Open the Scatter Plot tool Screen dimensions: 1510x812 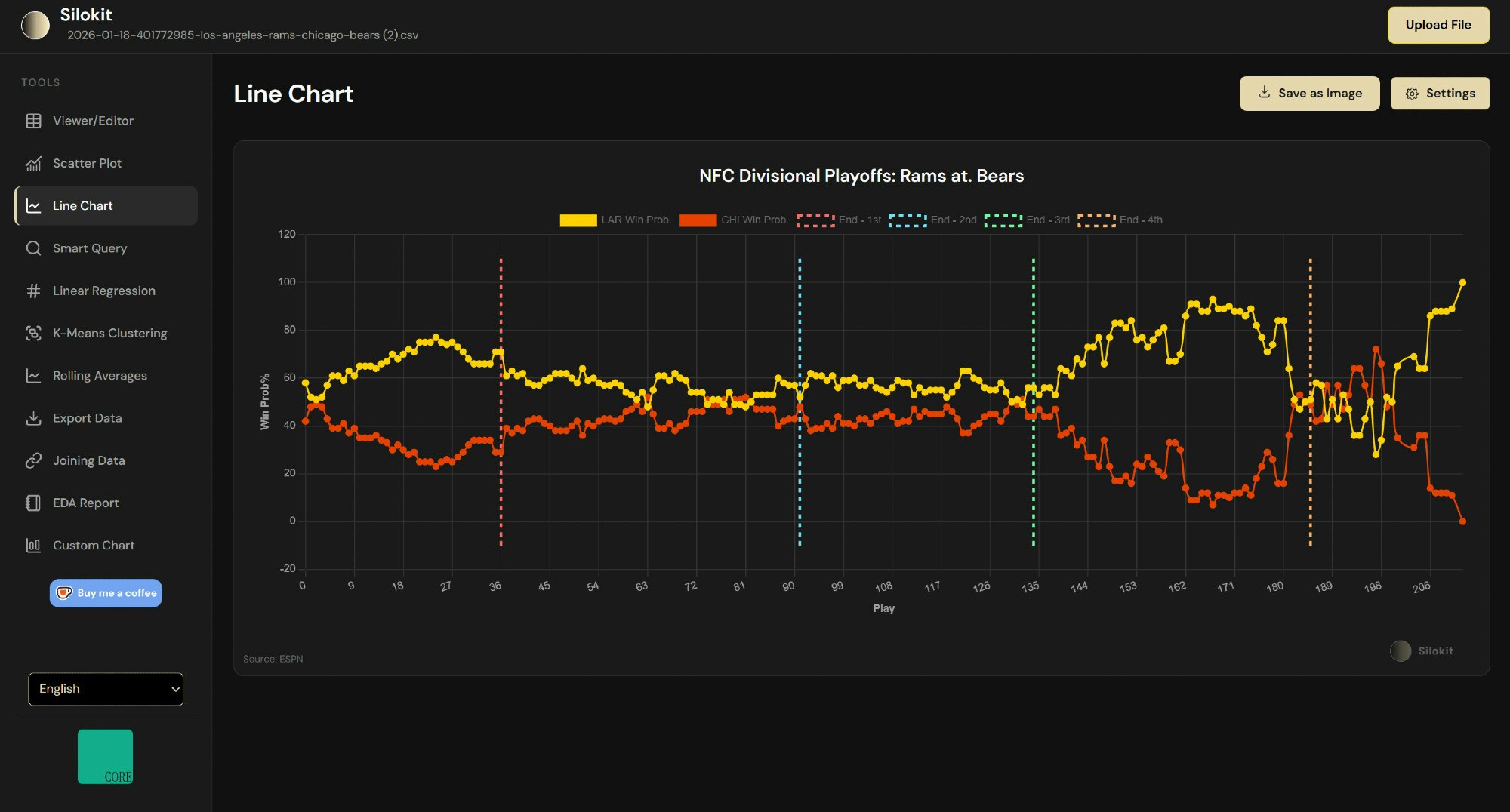(106, 163)
